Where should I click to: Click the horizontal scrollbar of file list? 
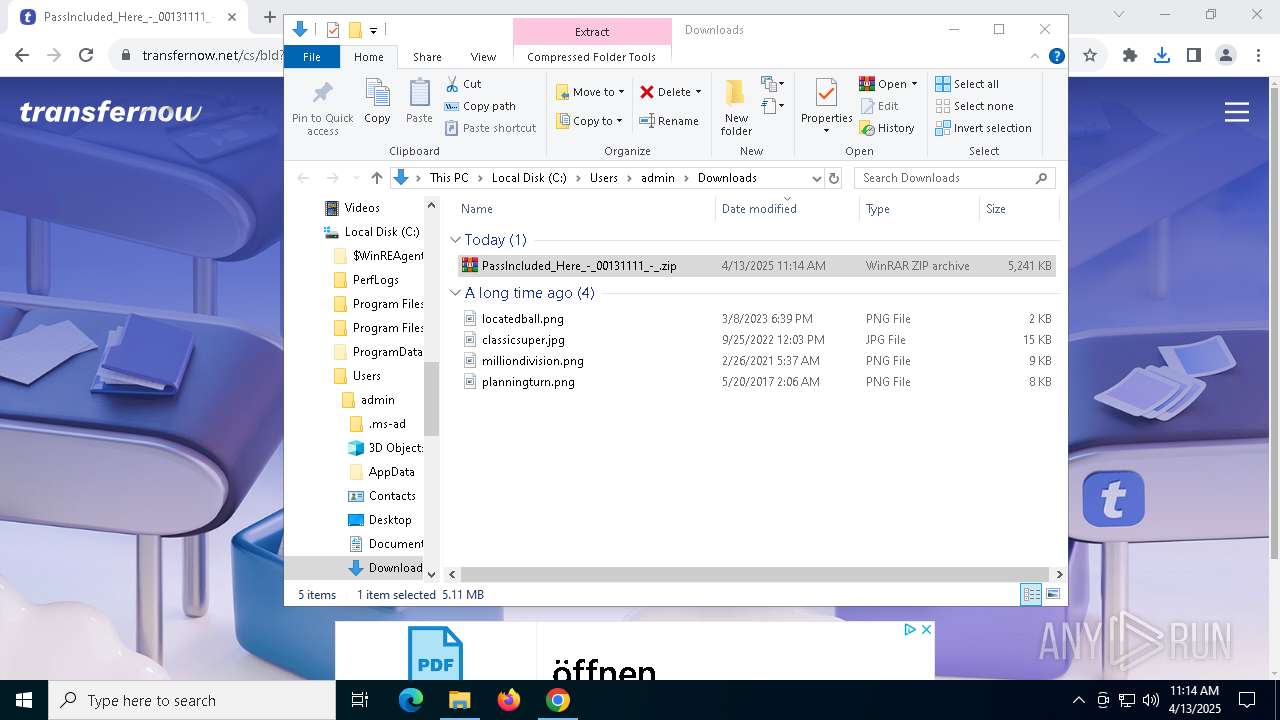tap(756, 574)
